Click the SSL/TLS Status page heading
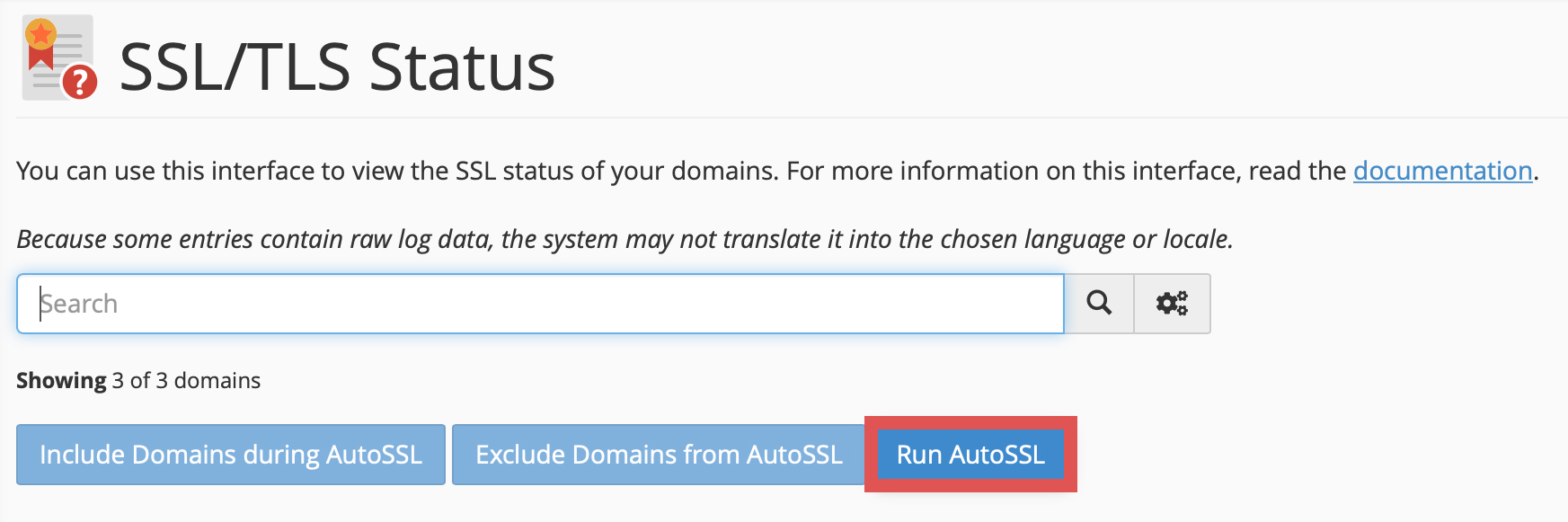Screen dimensions: 1568x522 coord(337,67)
